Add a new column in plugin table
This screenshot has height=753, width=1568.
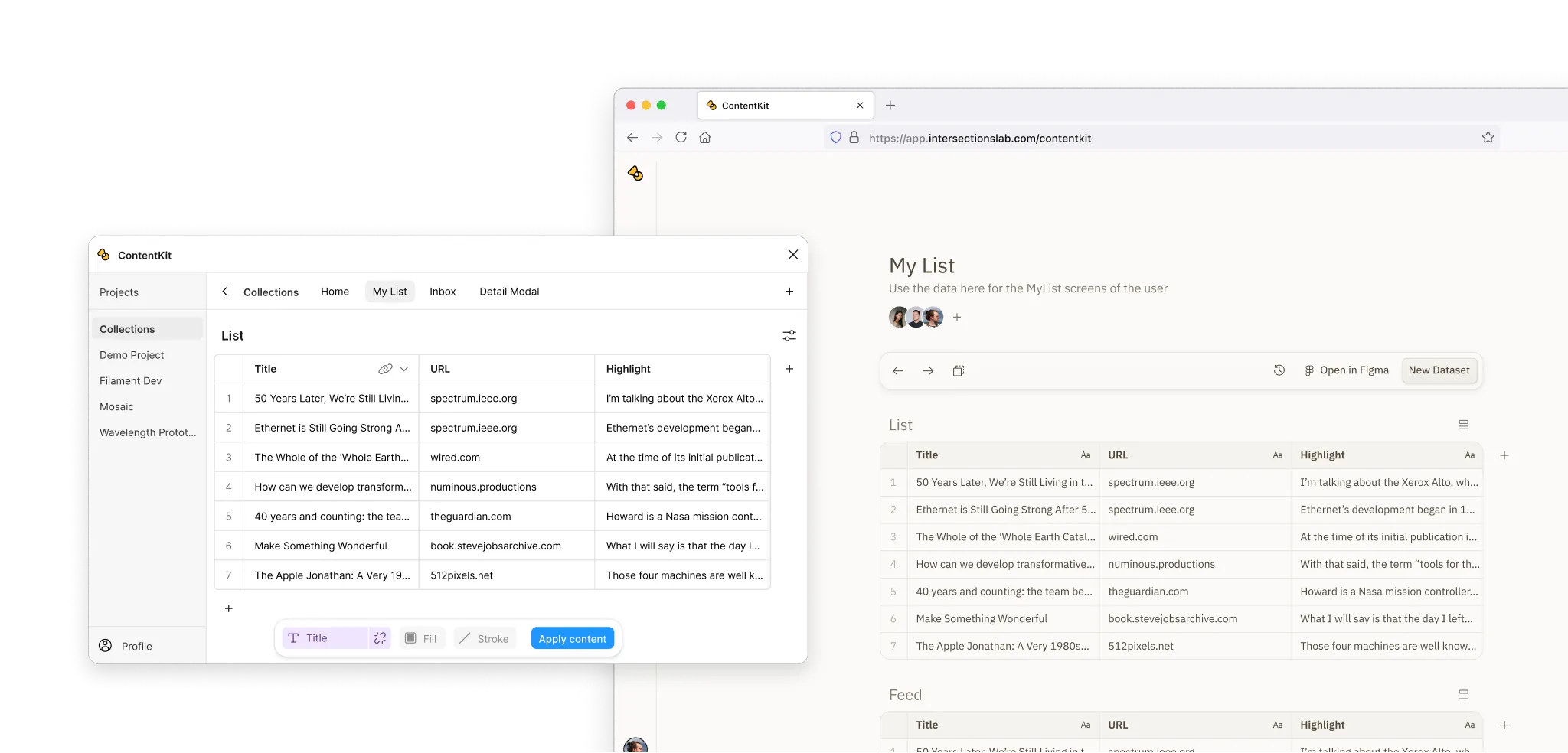click(x=789, y=369)
